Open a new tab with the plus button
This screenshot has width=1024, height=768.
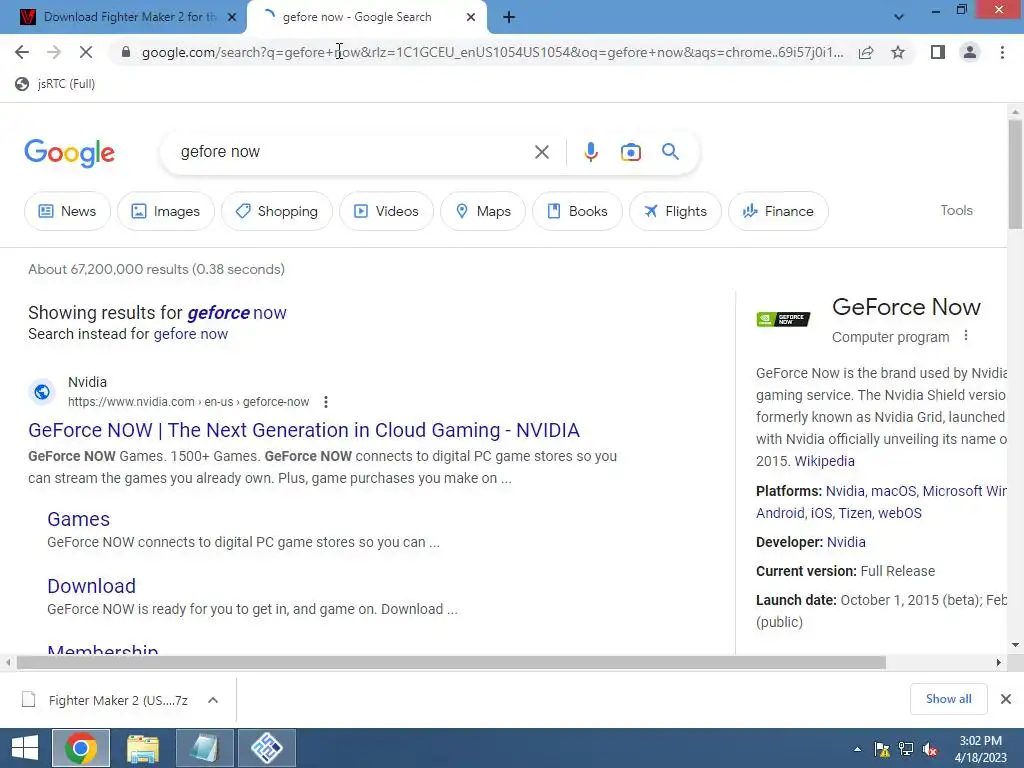pos(509,18)
